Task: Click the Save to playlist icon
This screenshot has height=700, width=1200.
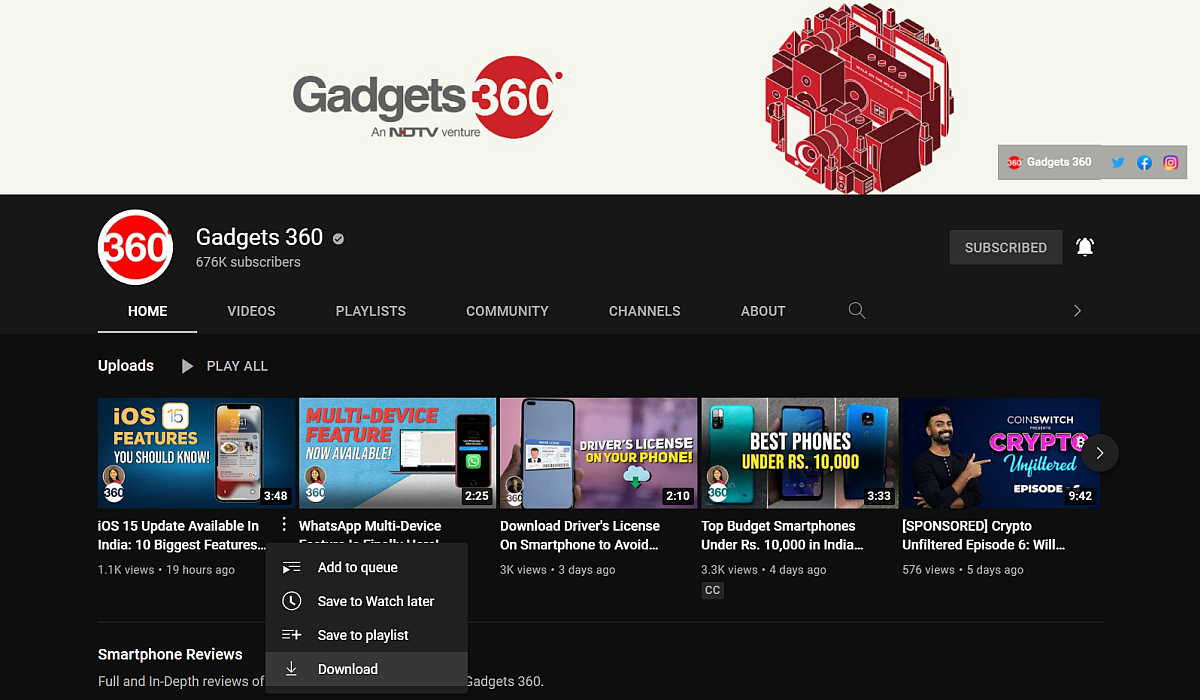Action: [x=291, y=635]
